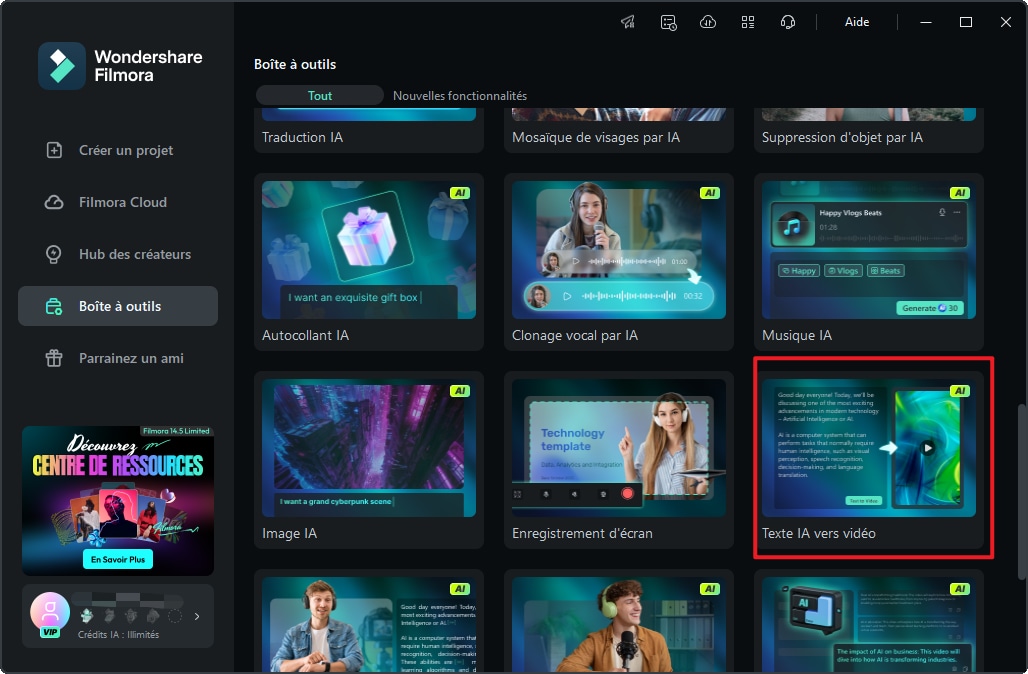Close the Filmora window

(1006, 22)
